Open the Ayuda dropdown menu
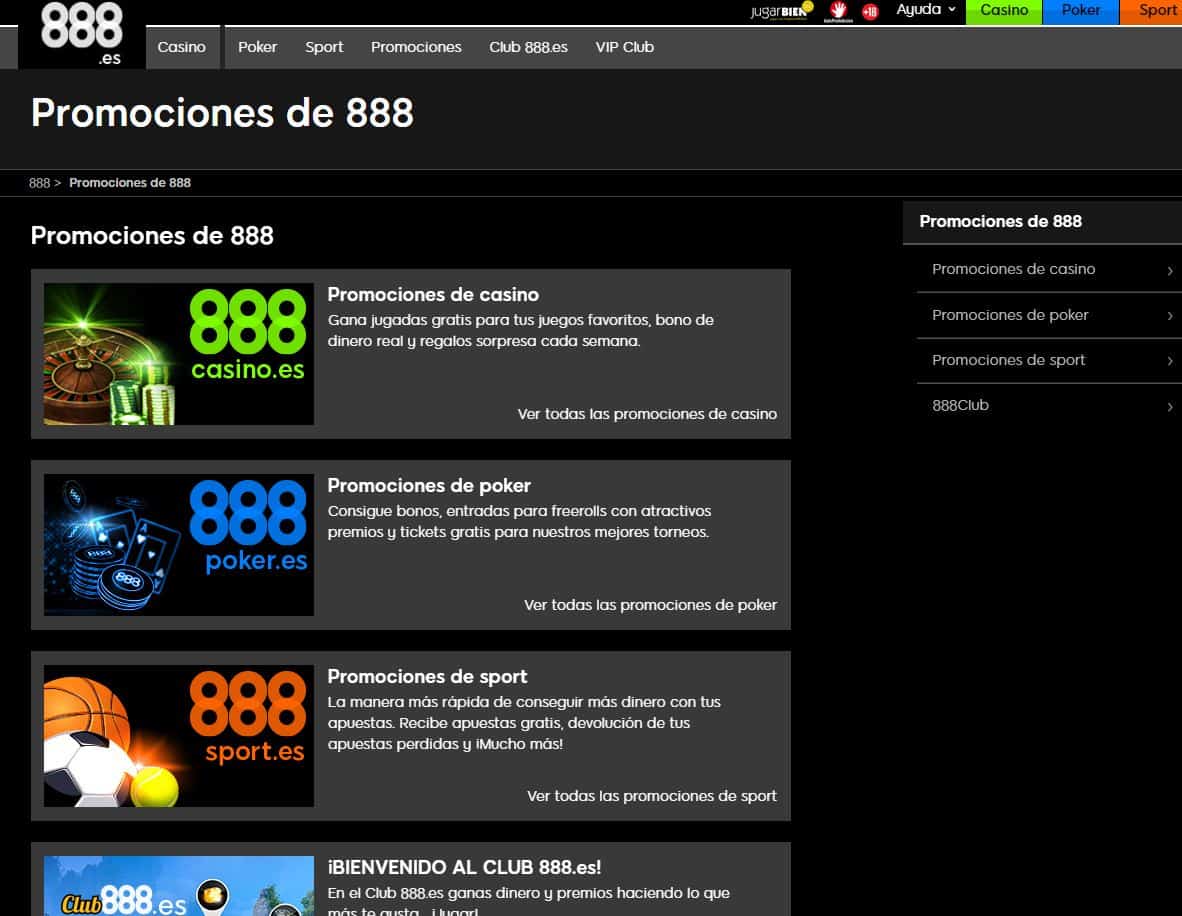The width and height of the screenshot is (1182, 916). [926, 10]
